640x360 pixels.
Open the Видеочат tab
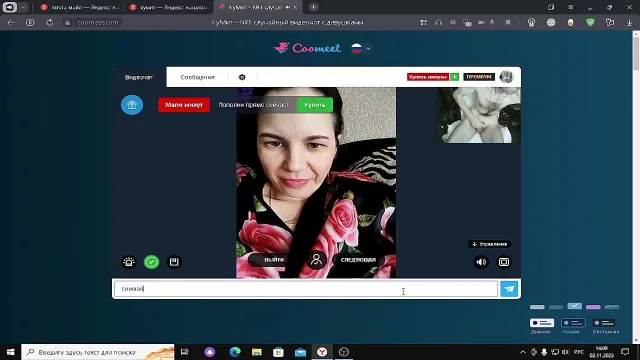pos(139,77)
